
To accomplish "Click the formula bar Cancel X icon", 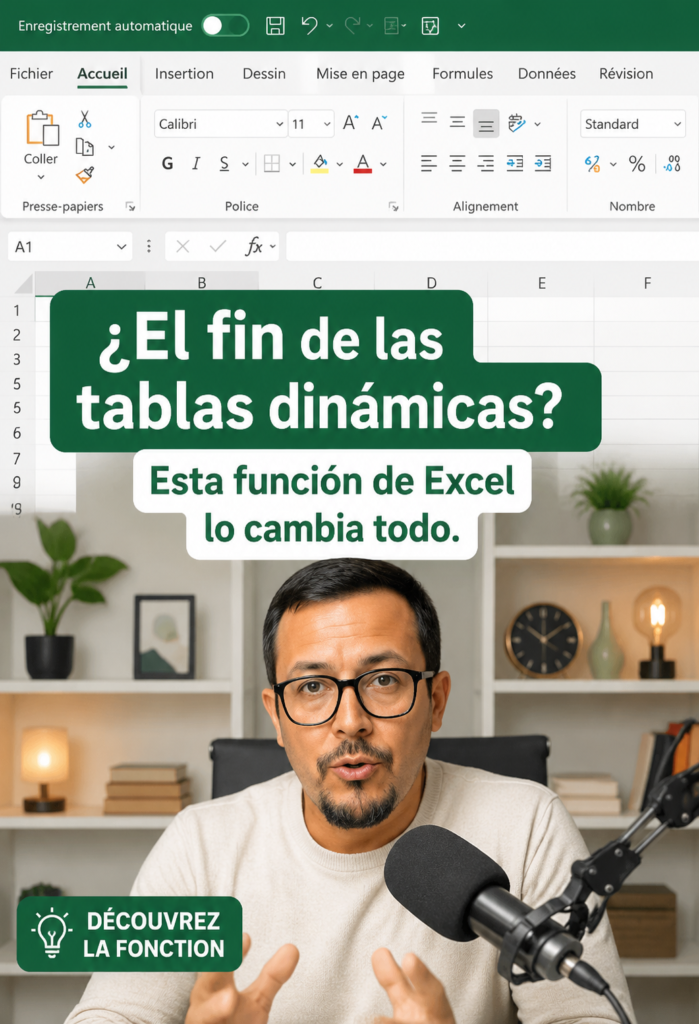I will (x=183, y=247).
